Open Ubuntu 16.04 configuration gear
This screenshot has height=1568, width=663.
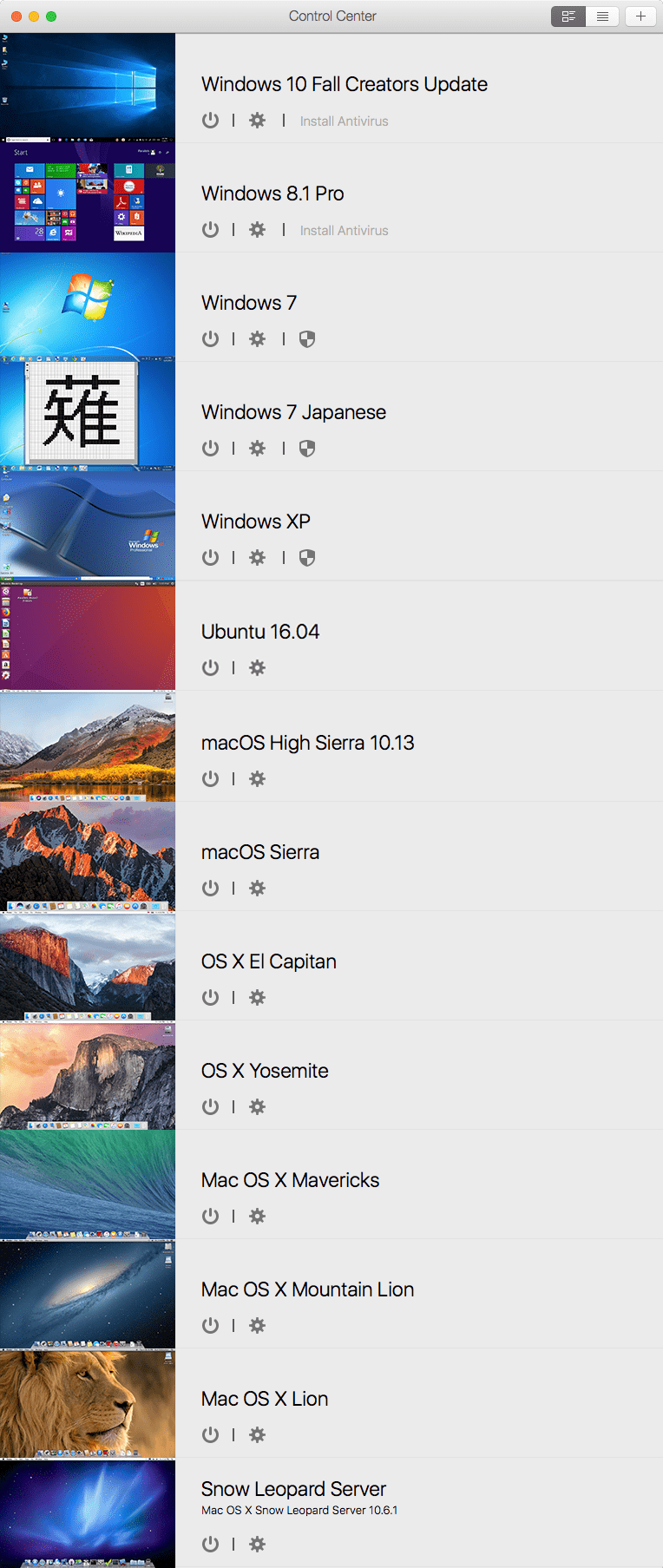click(257, 668)
